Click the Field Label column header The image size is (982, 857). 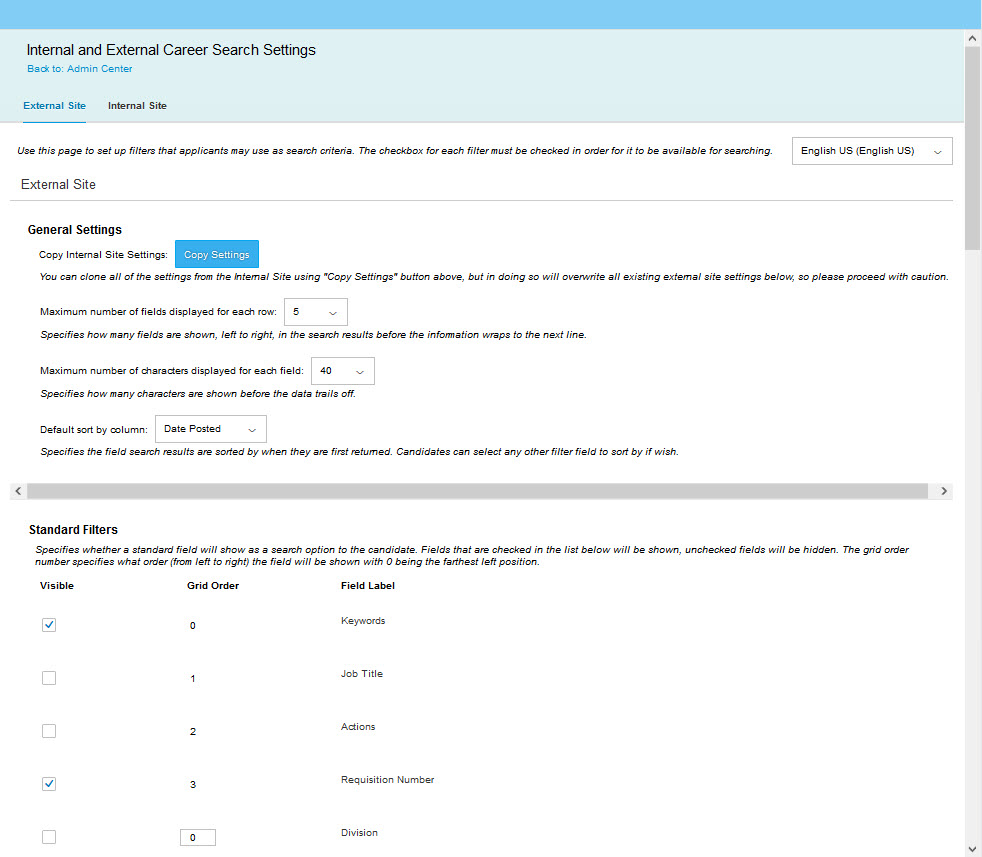(x=368, y=586)
